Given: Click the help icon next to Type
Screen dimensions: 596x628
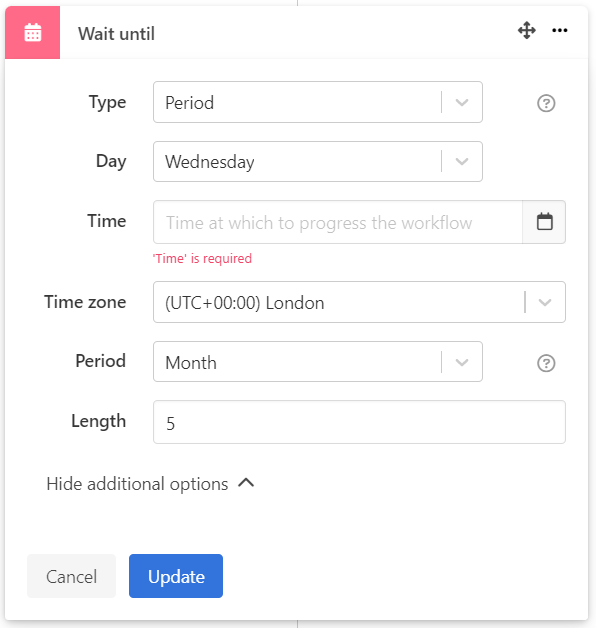Looking at the screenshot, I should pos(546,103).
